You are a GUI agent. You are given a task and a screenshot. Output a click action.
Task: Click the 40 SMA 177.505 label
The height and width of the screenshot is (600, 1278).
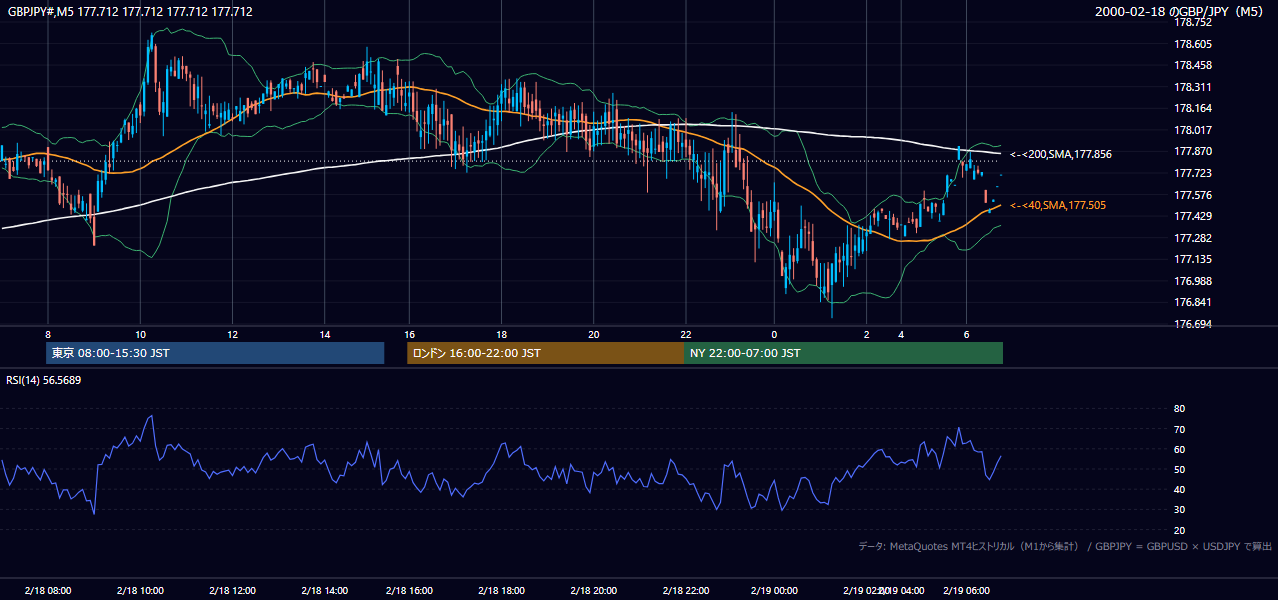1057,205
